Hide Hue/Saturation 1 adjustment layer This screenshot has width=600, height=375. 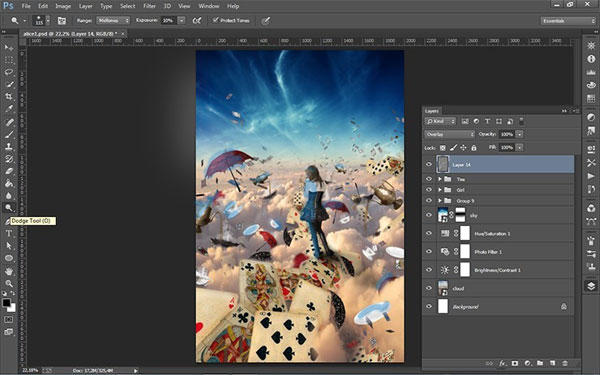coord(429,233)
